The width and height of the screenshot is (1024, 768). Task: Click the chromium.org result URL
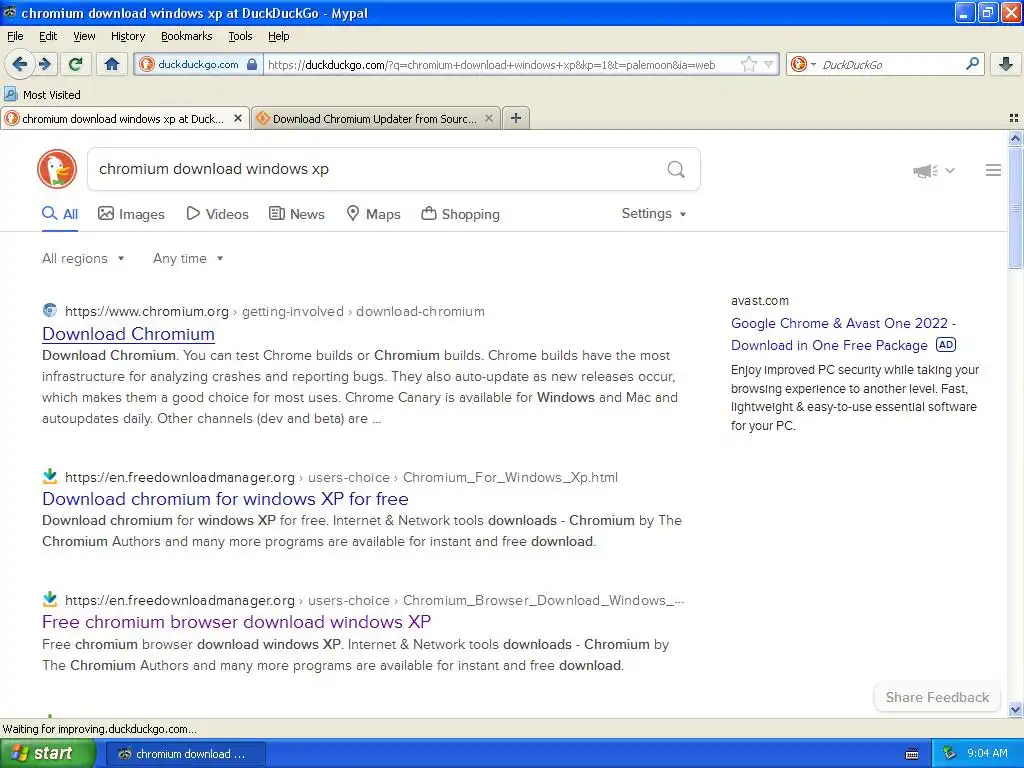(x=274, y=312)
